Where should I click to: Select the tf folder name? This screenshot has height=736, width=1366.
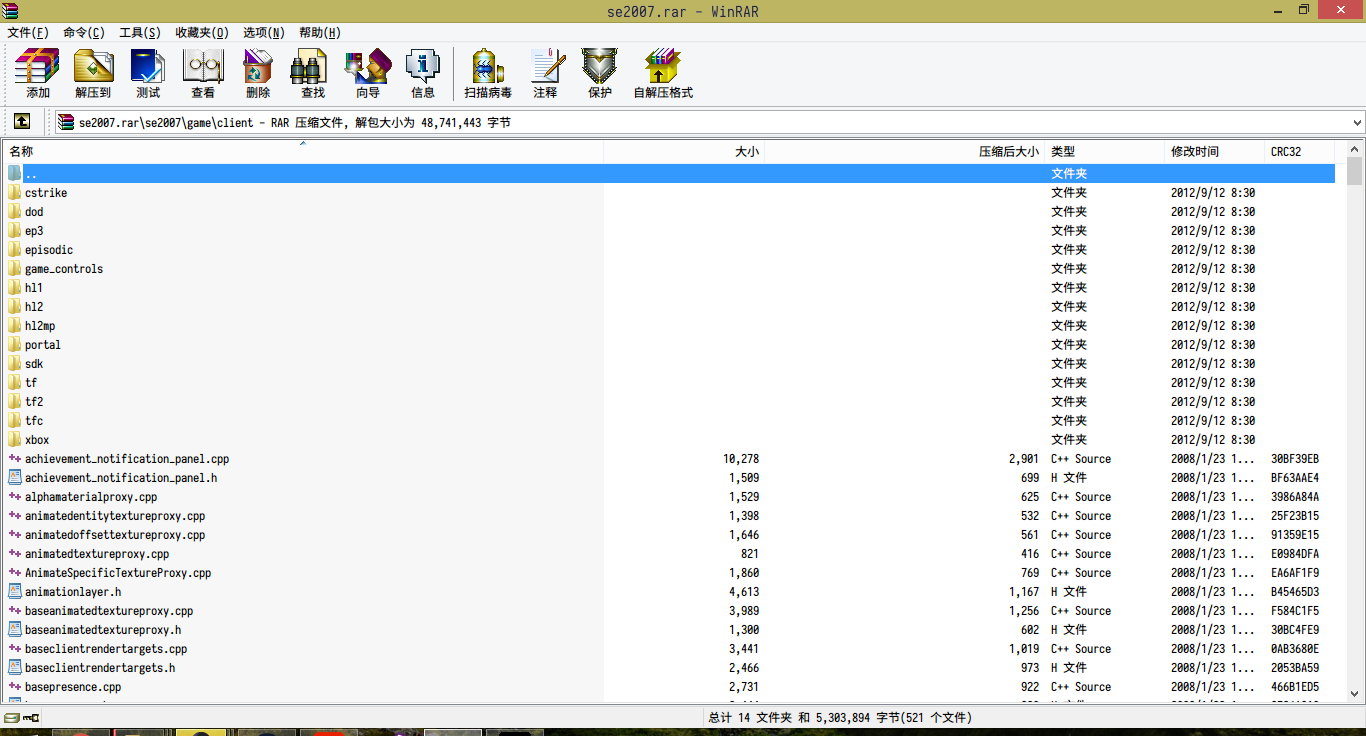coord(31,383)
